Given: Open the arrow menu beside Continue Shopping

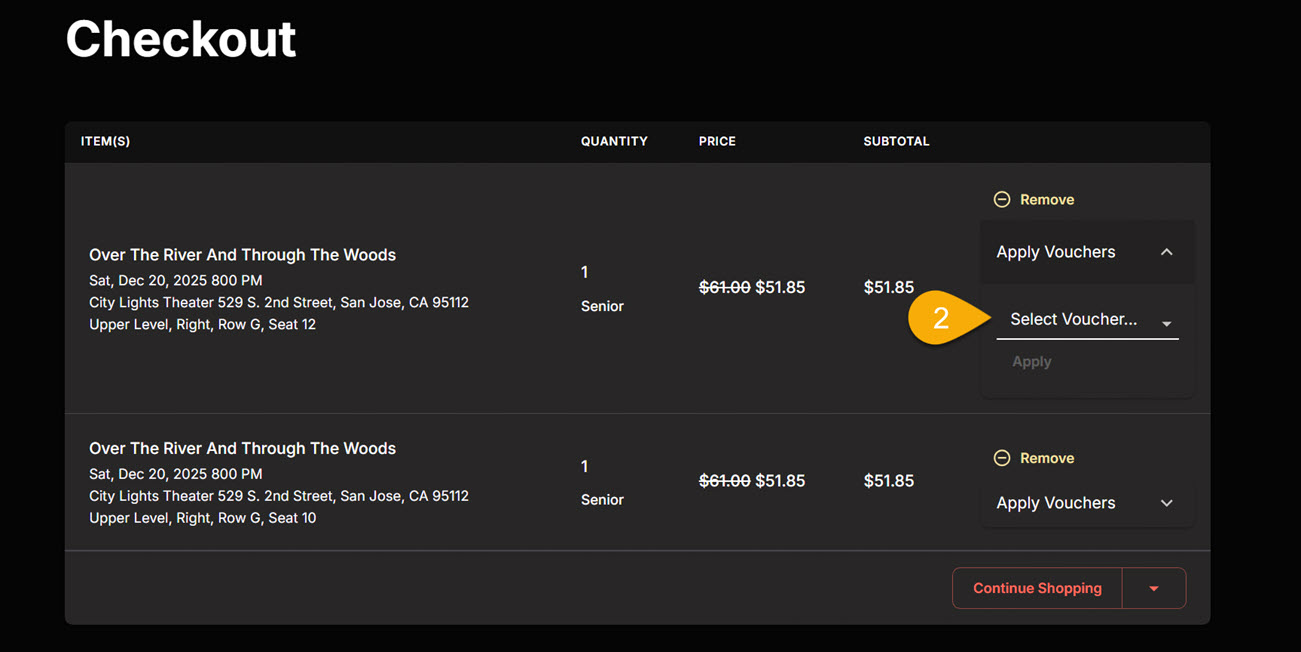Looking at the screenshot, I should click(1154, 588).
